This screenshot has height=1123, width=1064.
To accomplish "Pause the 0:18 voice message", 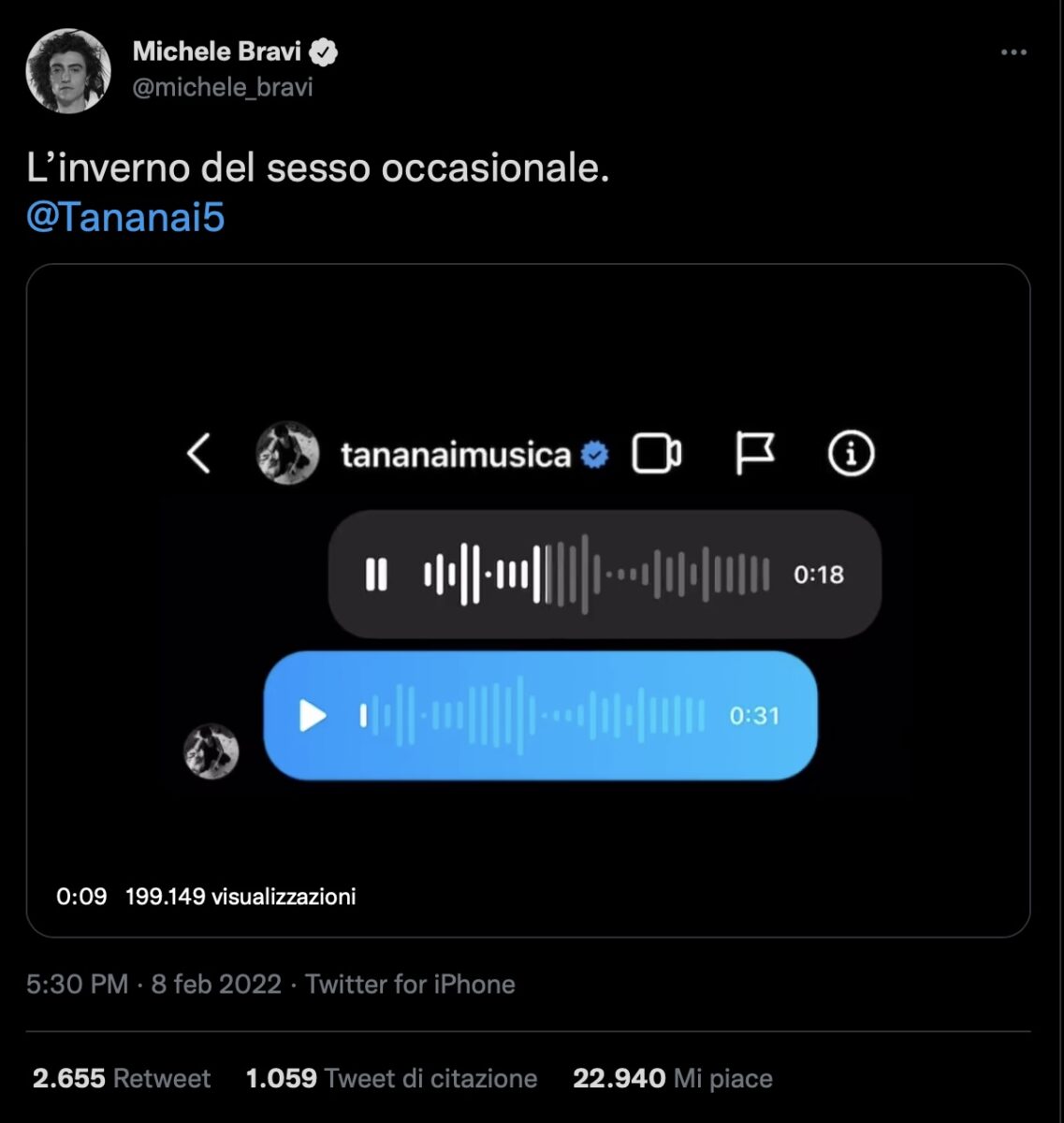I will (x=376, y=574).
